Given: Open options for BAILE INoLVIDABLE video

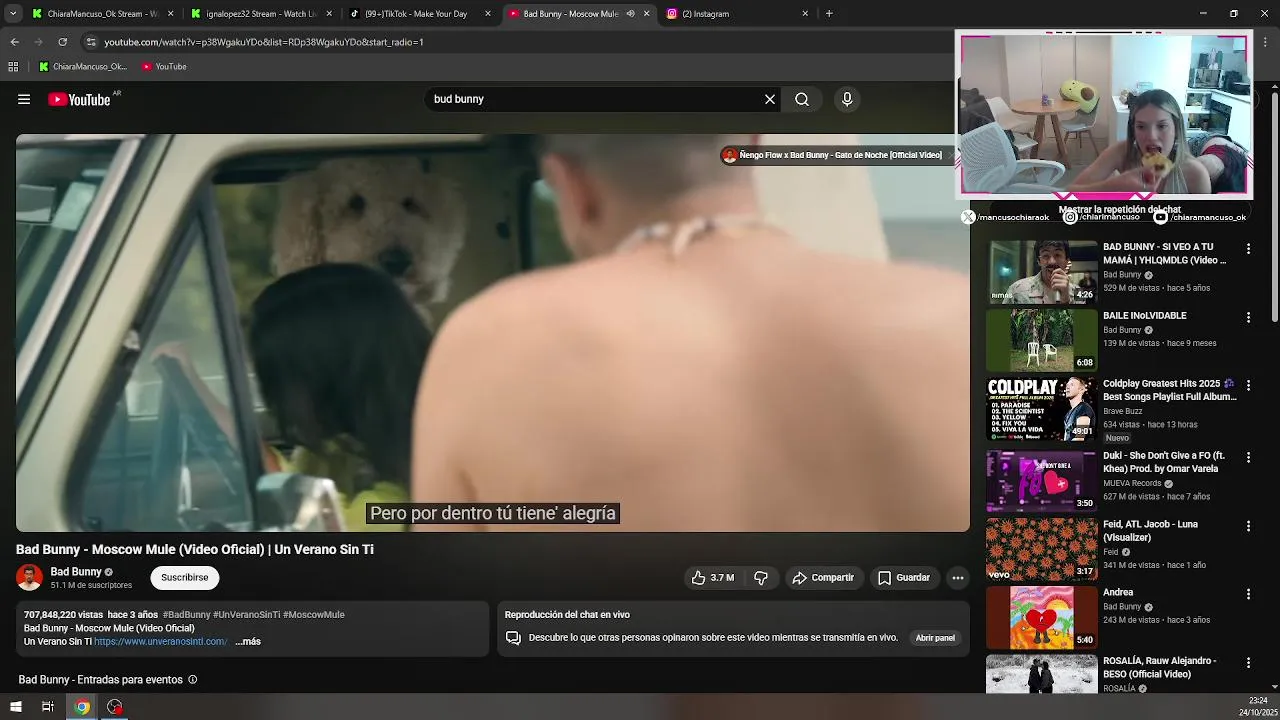Looking at the screenshot, I should (1248, 317).
